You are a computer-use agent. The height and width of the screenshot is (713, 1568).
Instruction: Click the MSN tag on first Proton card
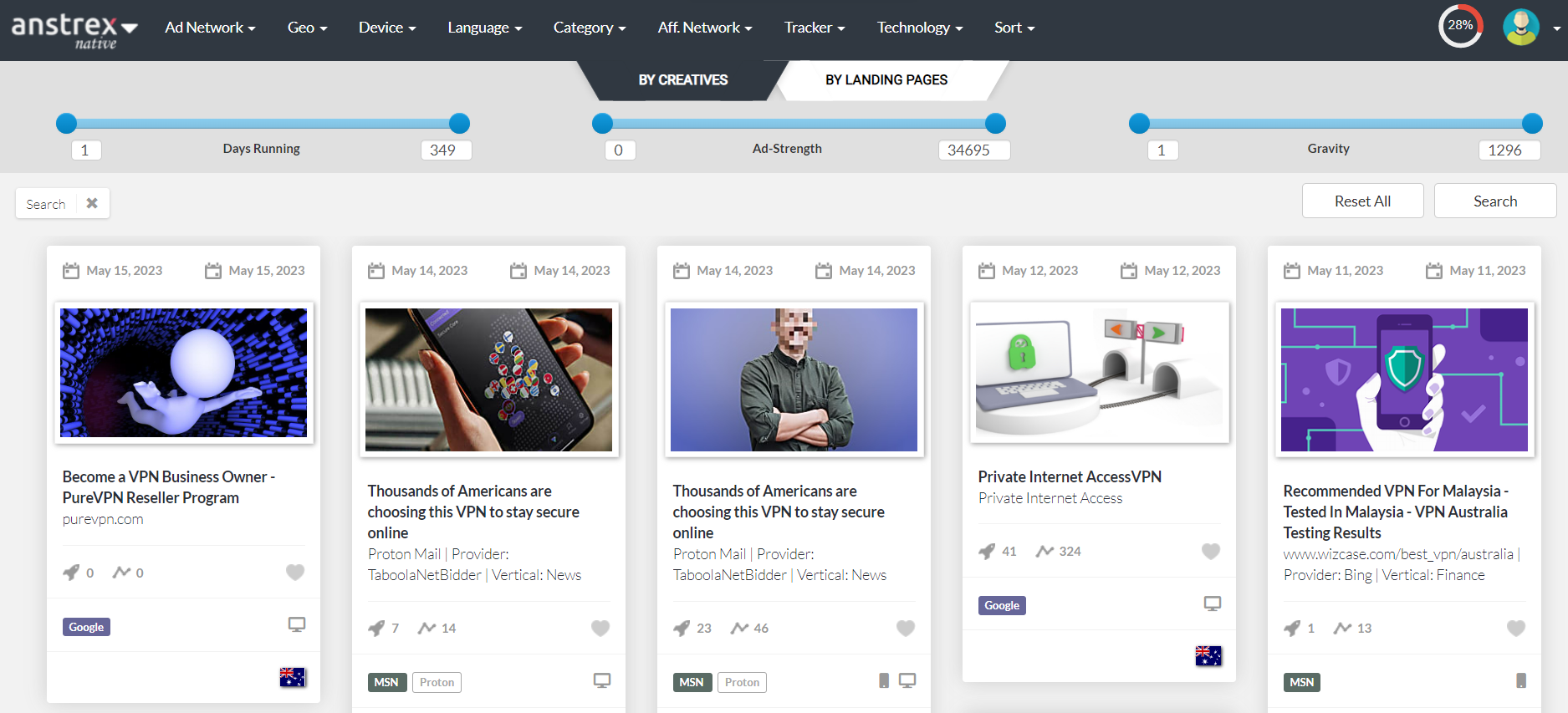pyautogui.click(x=386, y=682)
